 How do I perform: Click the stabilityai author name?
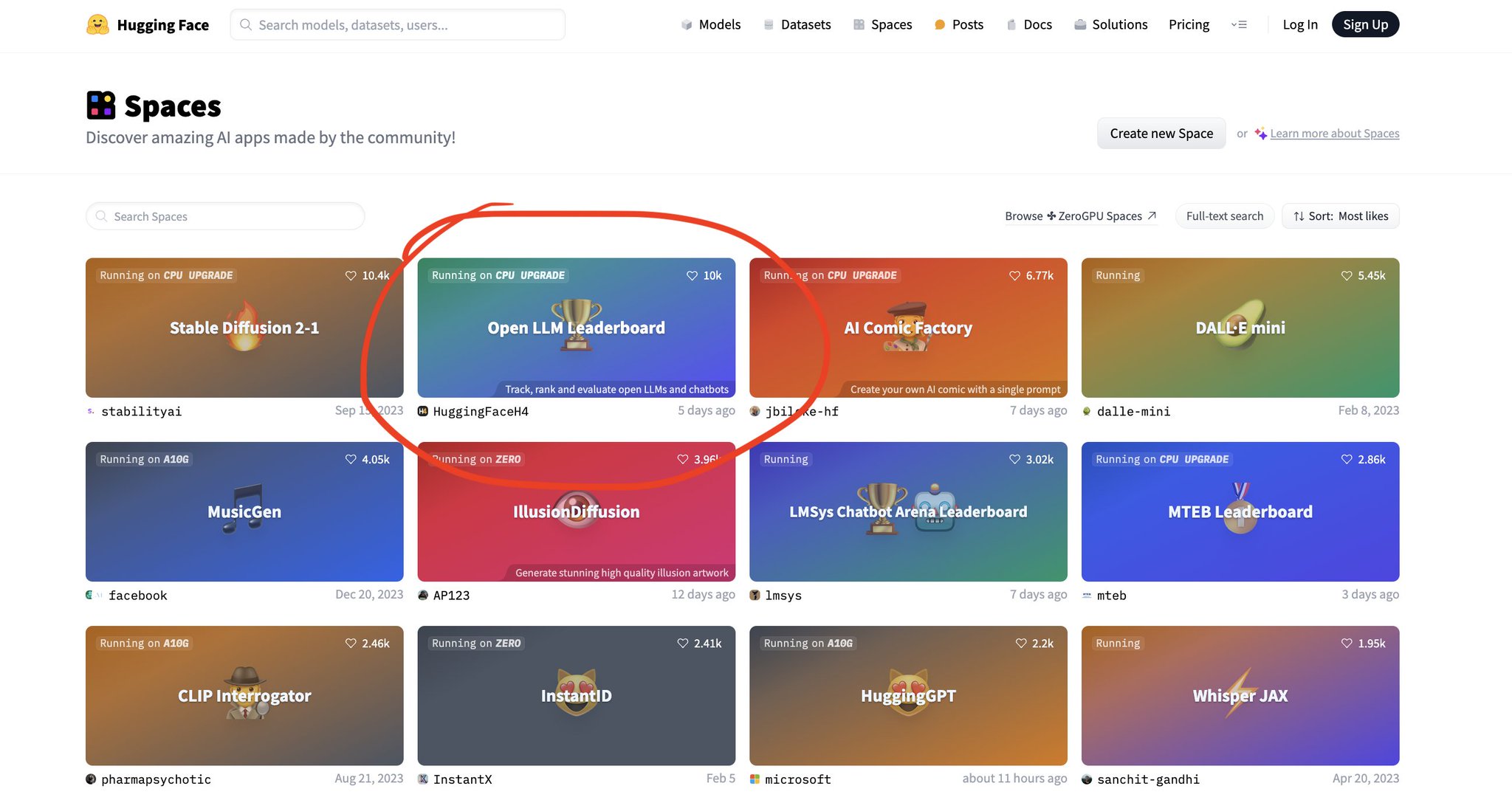(141, 411)
